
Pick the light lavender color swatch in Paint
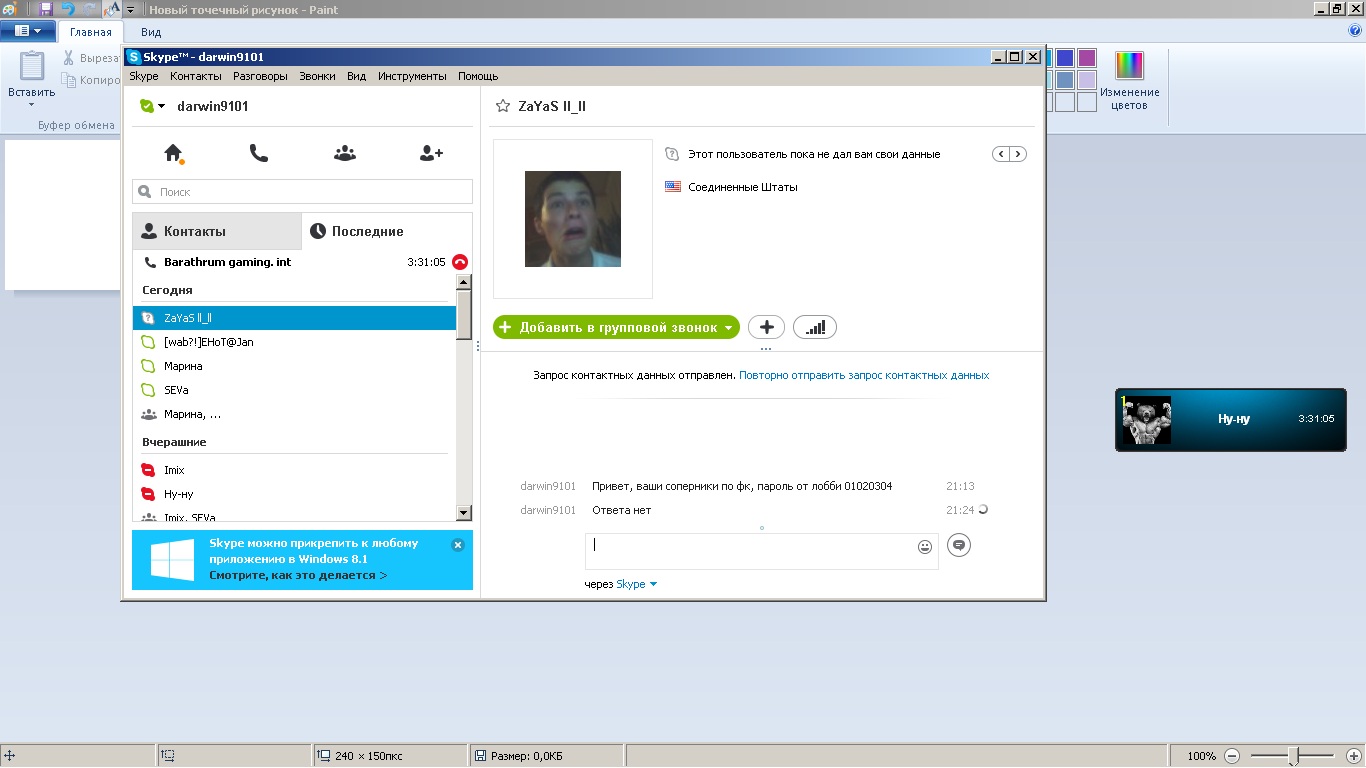[1087, 80]
